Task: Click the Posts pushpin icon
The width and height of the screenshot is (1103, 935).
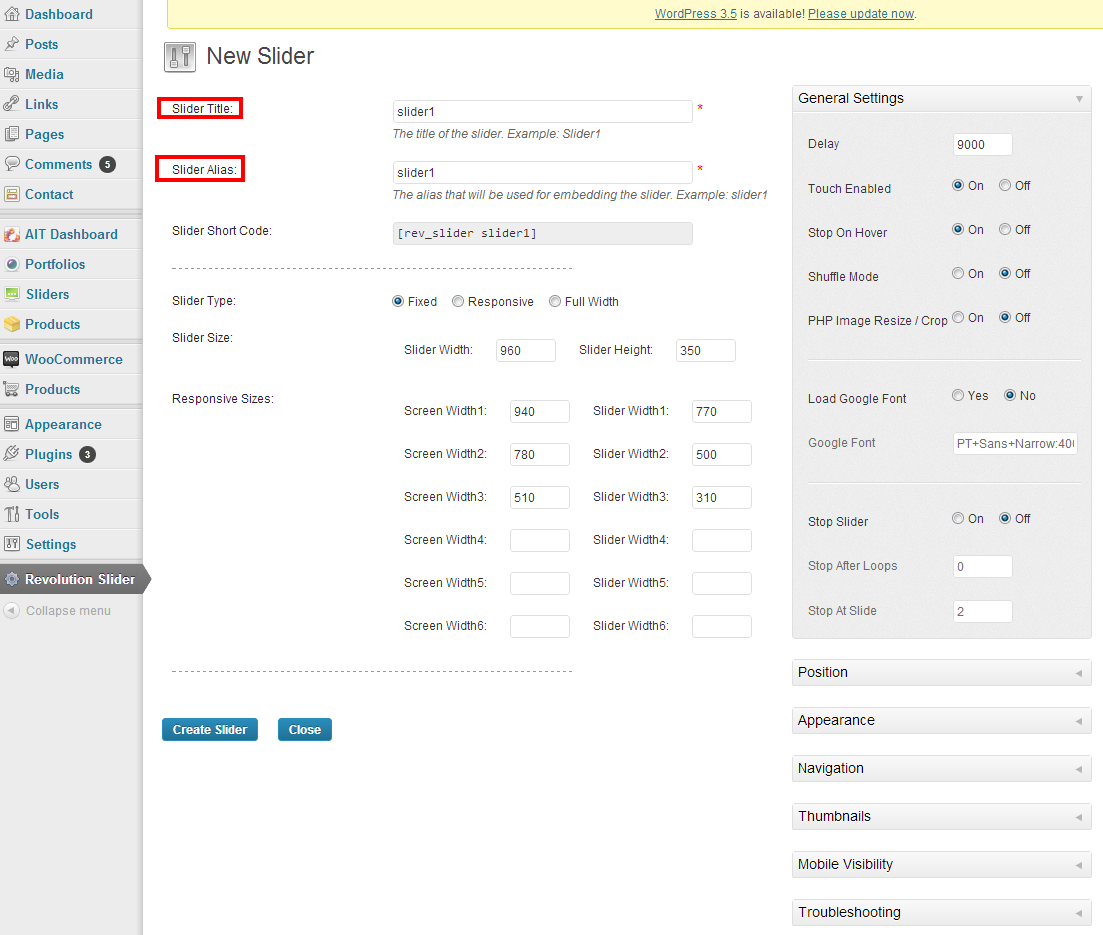Action: tap(12, 44)
